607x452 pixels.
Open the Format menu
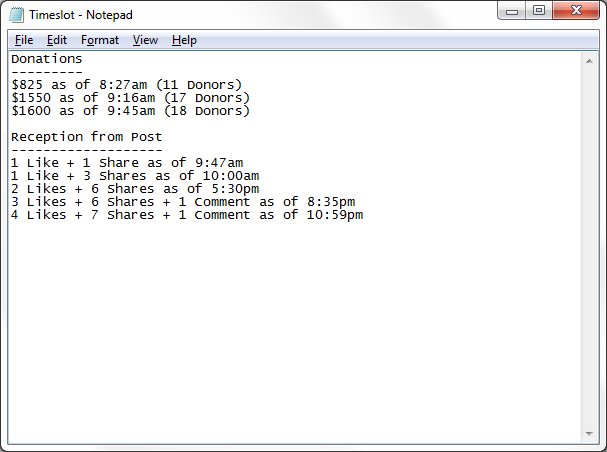(100, 40)
